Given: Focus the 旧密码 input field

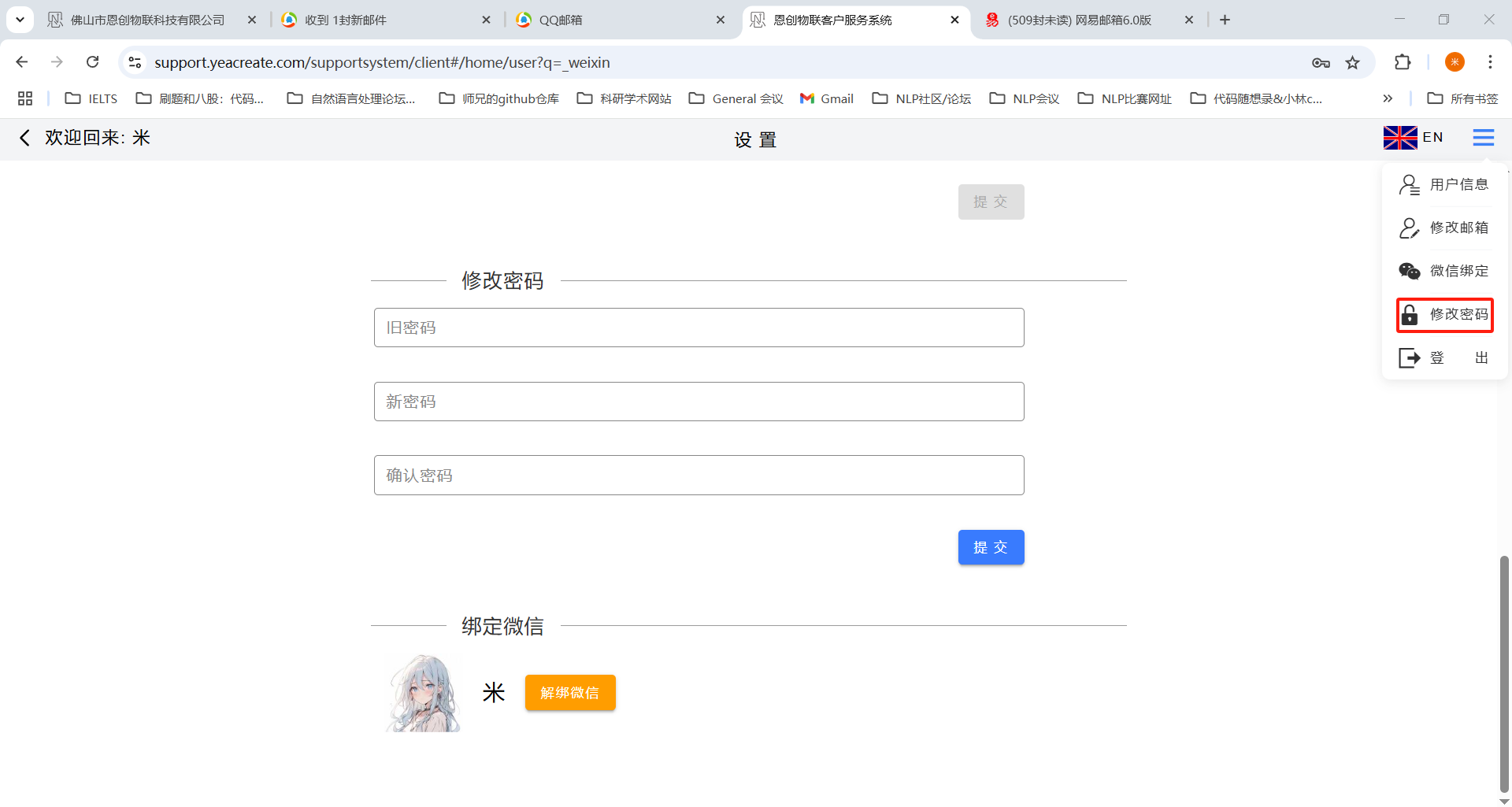Looking at the screenshot, I should coord(699,328).
